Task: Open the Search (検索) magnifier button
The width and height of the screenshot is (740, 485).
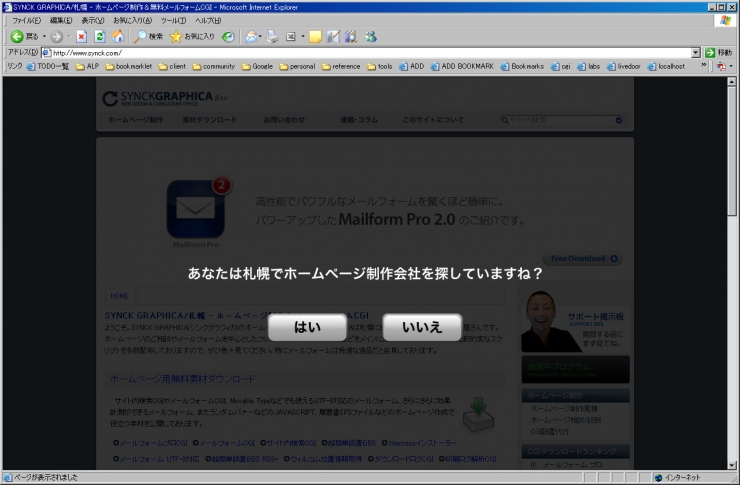Action: click(148, 36)
